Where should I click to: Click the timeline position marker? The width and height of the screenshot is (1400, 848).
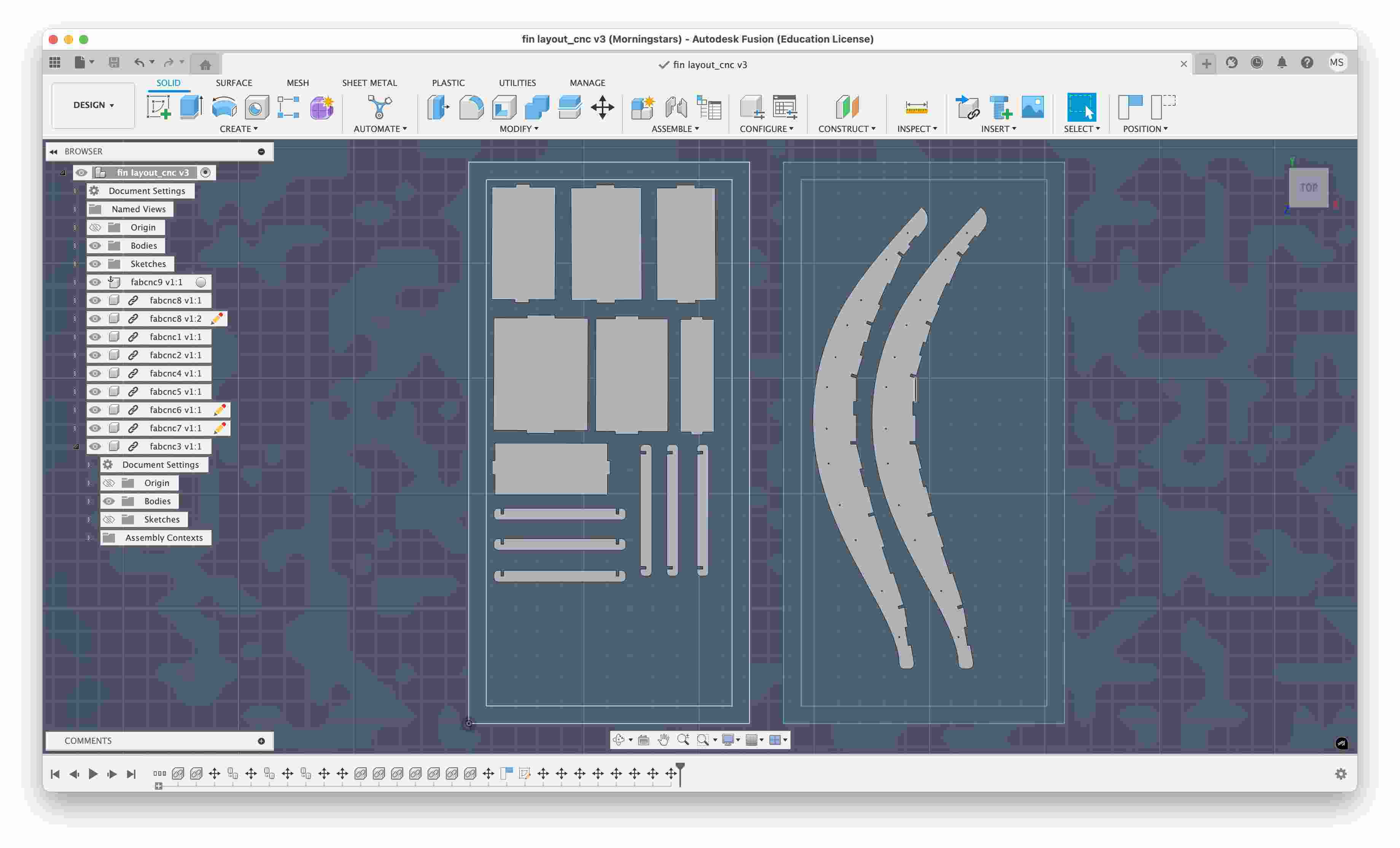pyautogui.click(x=680, y=773)
